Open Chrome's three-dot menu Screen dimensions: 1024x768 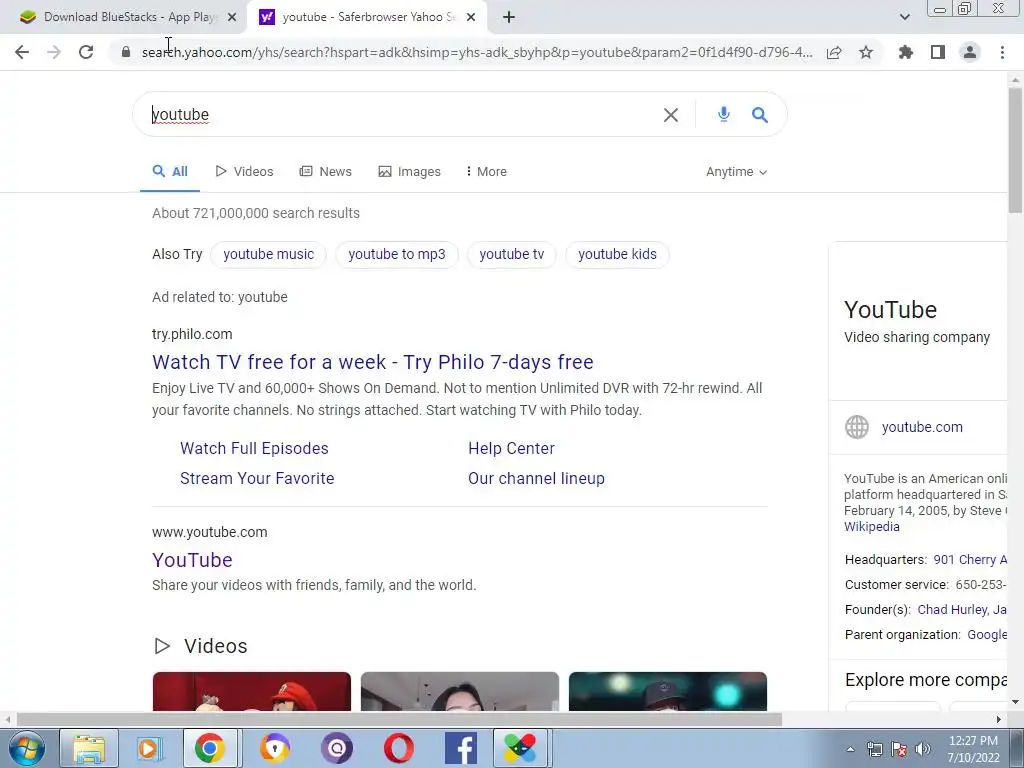coord(1002,52)
